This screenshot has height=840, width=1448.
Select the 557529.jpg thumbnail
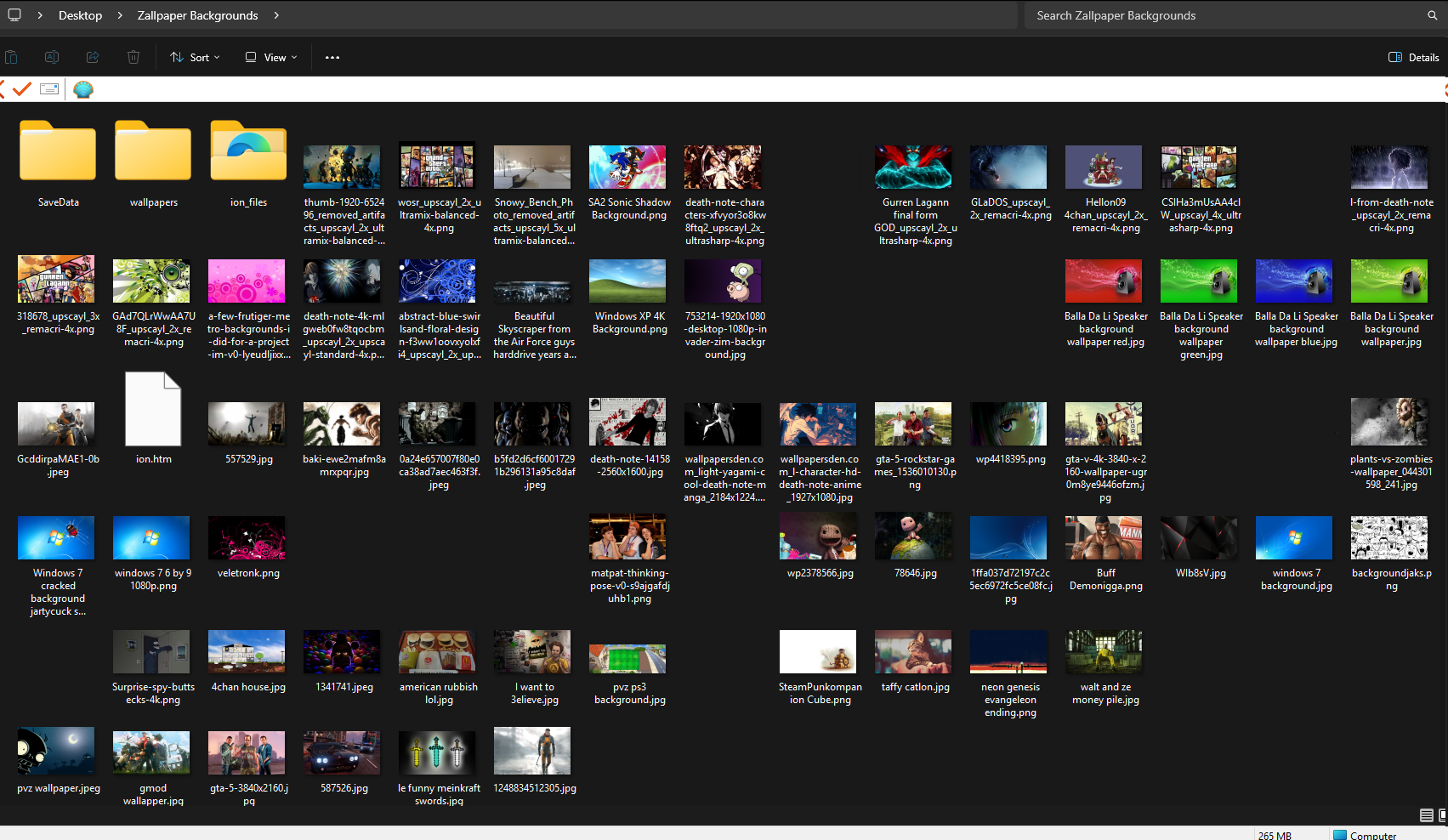pos(247,423)
